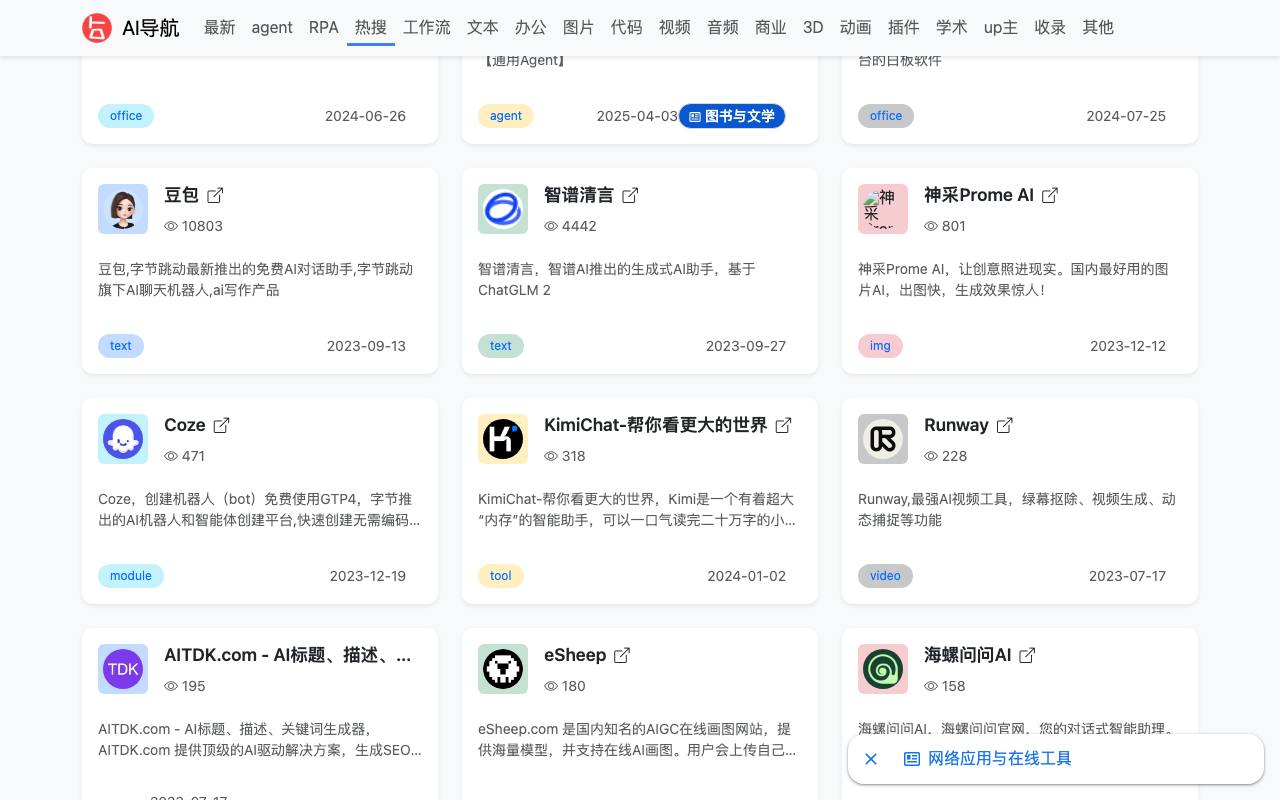Open the 动画 nav tab

pyautogui.click(x=856, y=28)
